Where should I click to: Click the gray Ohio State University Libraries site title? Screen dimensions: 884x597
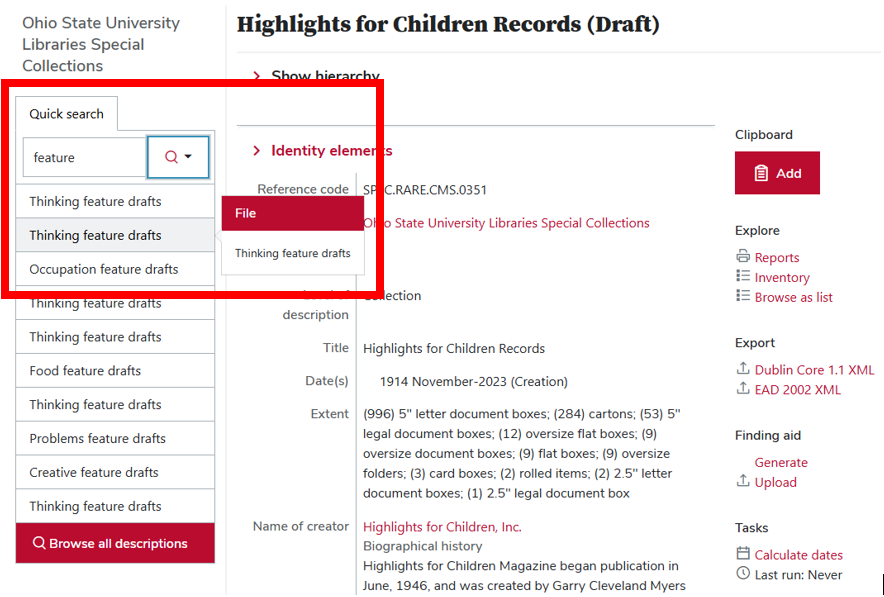click(x=101, y=44)
